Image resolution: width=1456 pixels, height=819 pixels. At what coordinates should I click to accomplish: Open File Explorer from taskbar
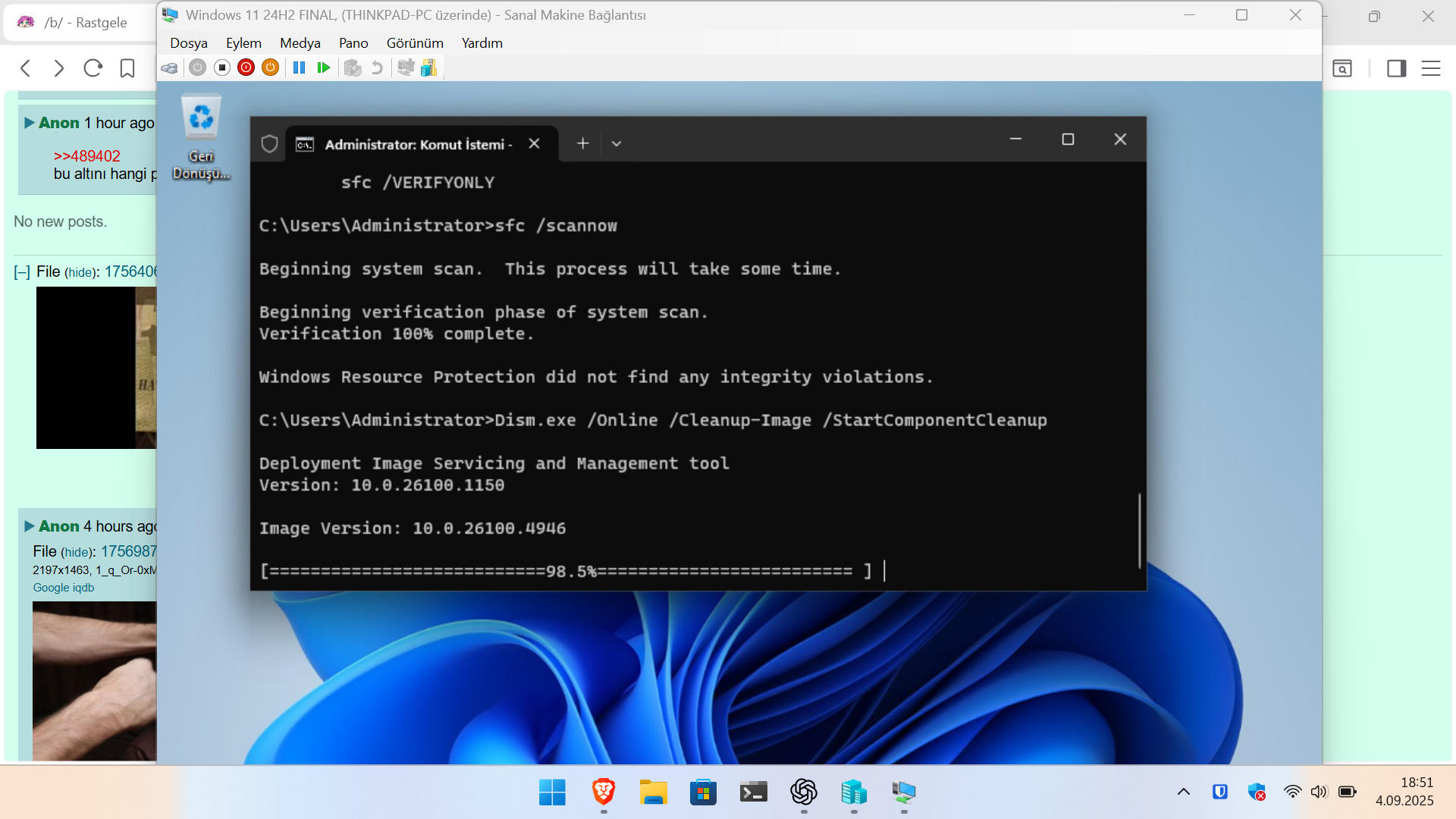click(653, 792)
